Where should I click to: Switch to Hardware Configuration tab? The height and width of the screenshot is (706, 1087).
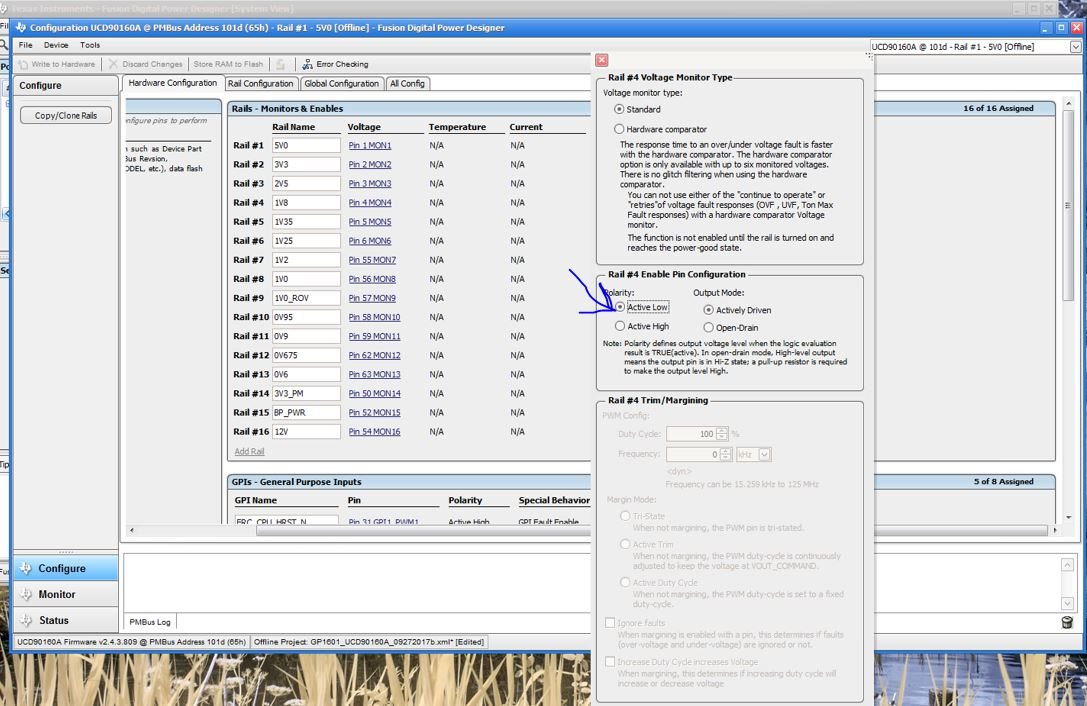[173, 83]
